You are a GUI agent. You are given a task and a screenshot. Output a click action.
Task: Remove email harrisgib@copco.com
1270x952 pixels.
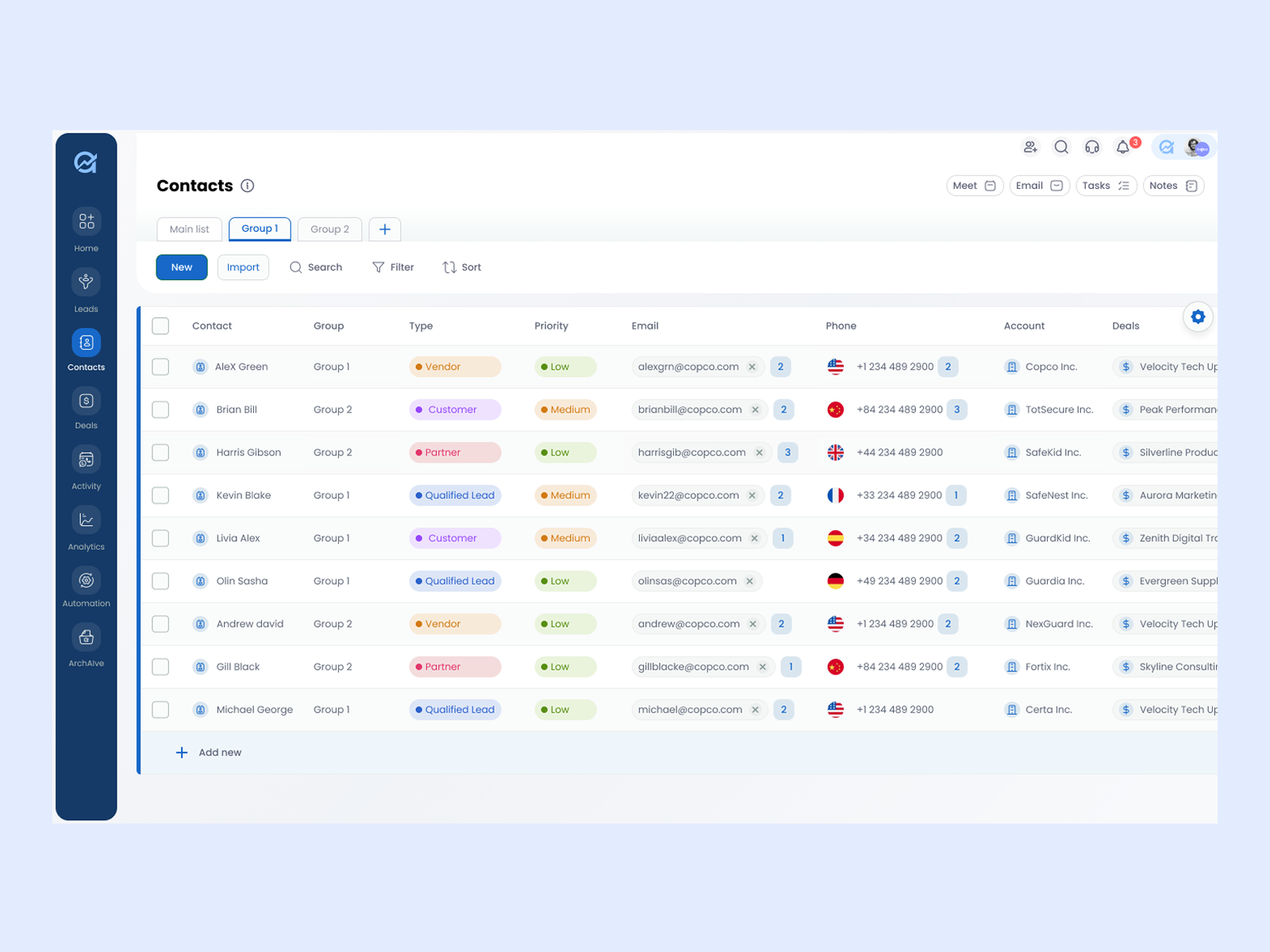pos(759,452)
